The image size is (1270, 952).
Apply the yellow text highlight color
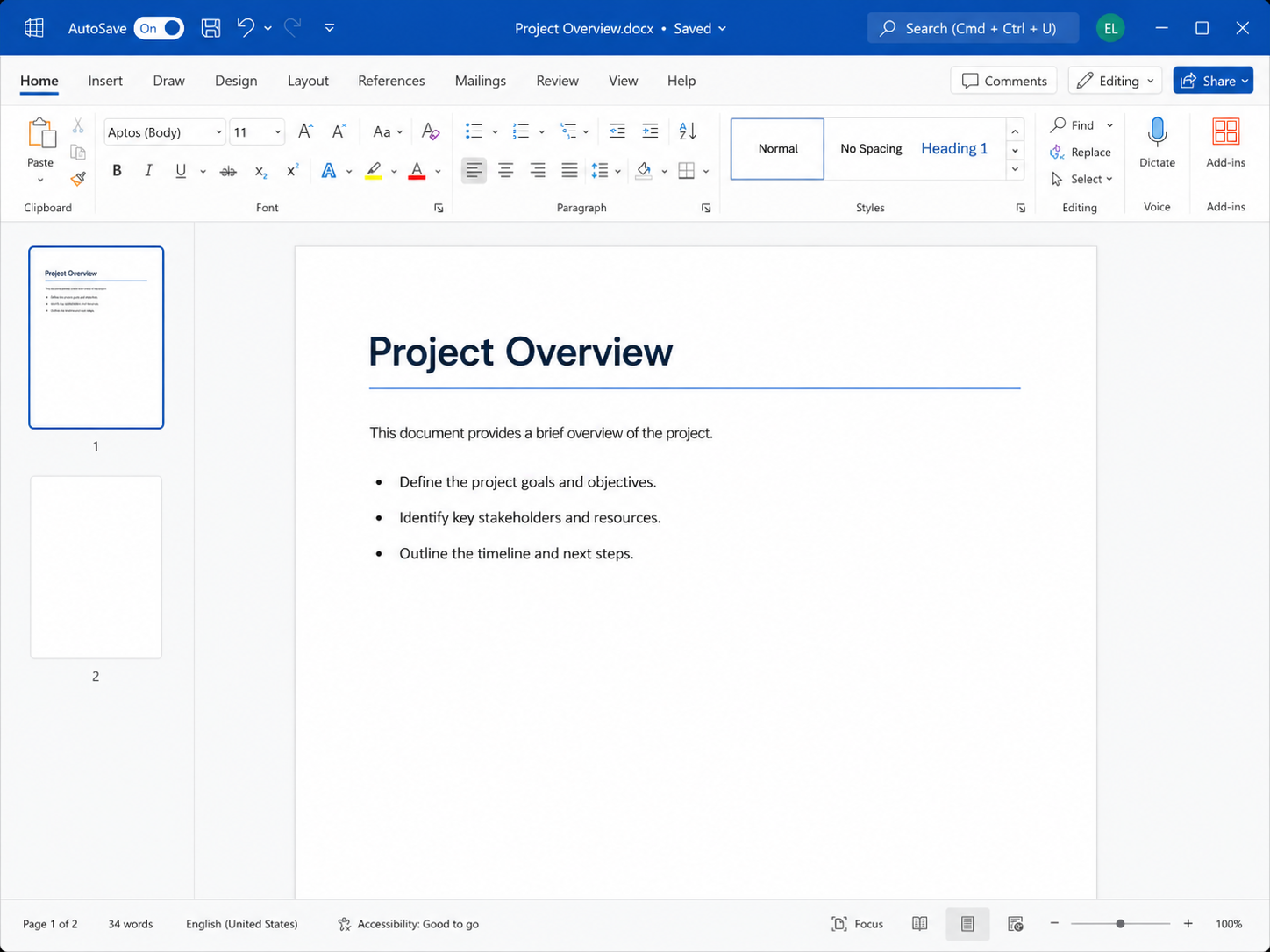click(374, 171)
